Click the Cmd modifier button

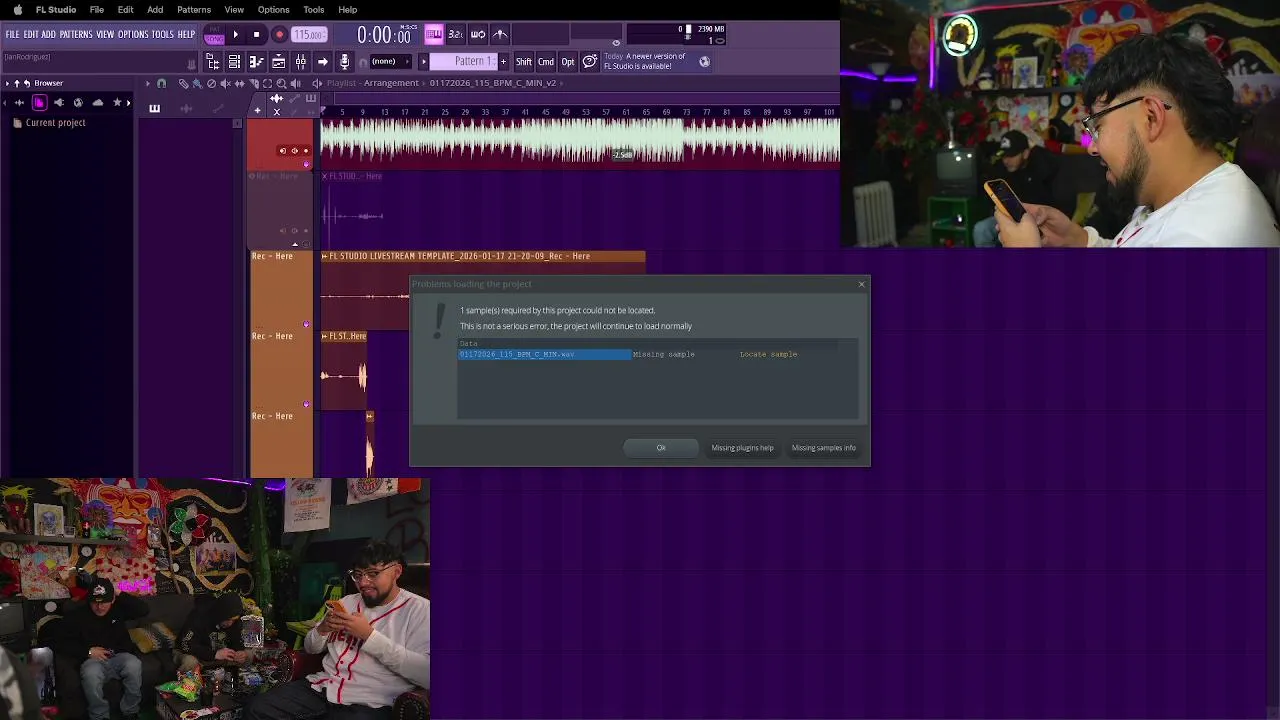(x=546, y=62)
